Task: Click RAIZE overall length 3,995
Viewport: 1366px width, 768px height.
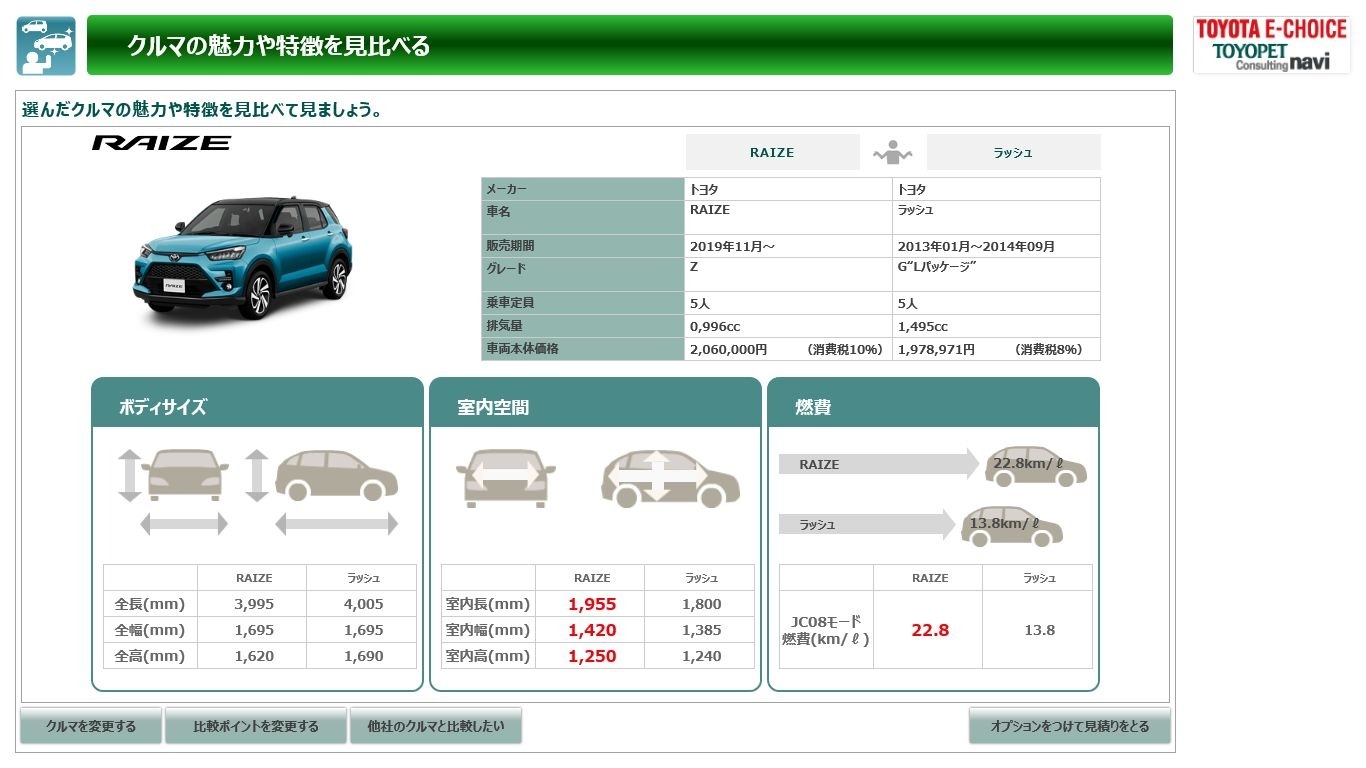Action: pyautogui.click(x=254, y=604)
